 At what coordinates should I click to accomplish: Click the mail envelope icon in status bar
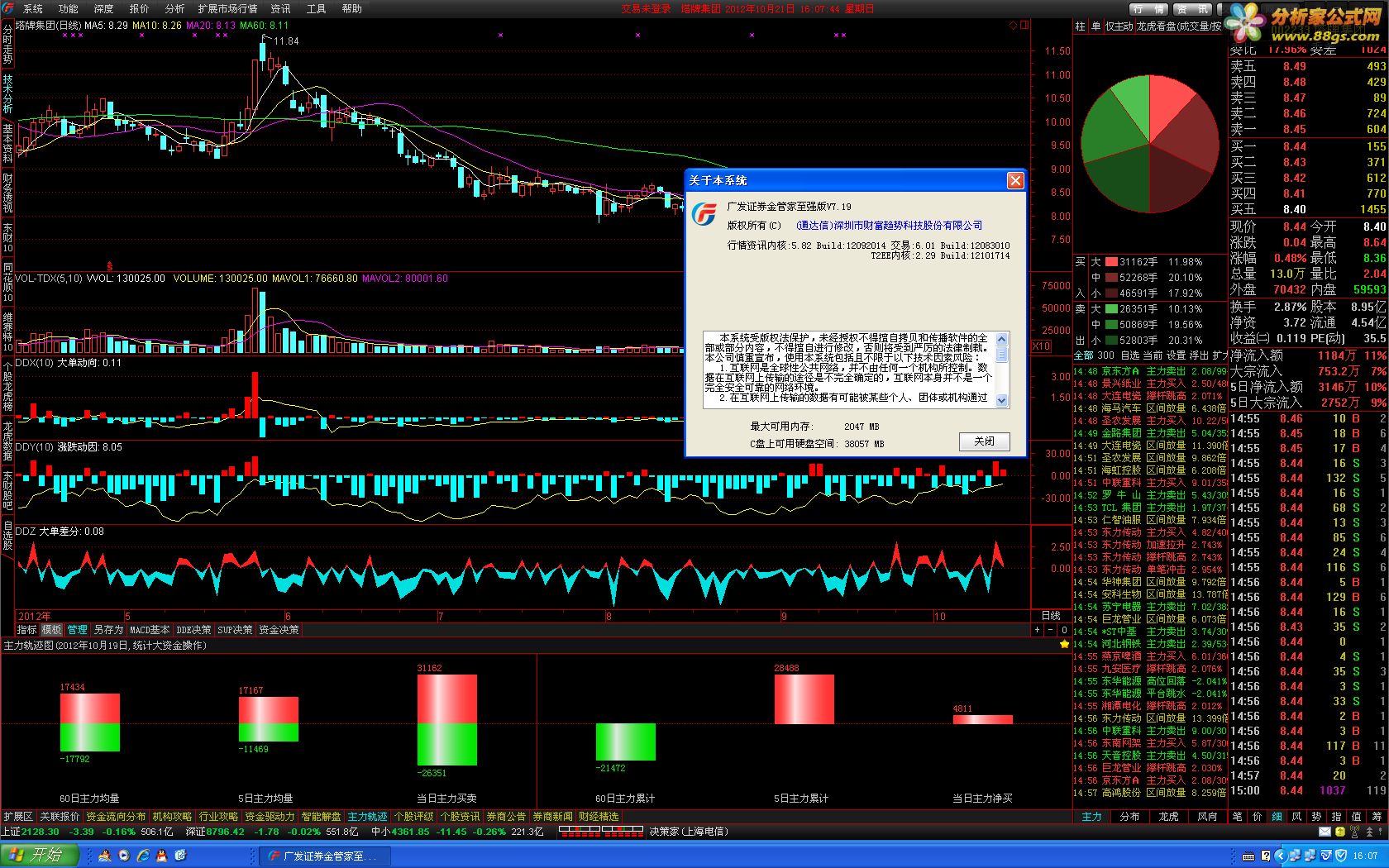tap(1325, 832)
